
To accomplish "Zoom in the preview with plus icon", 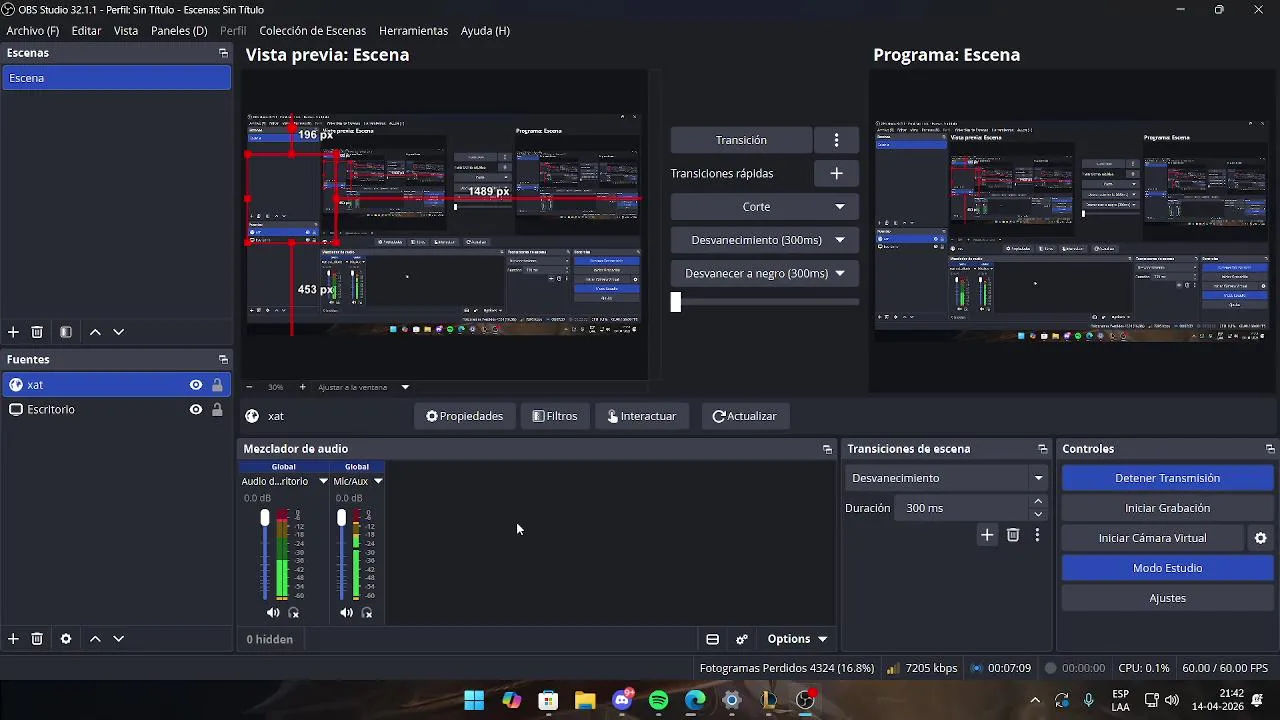I will 303,387.
